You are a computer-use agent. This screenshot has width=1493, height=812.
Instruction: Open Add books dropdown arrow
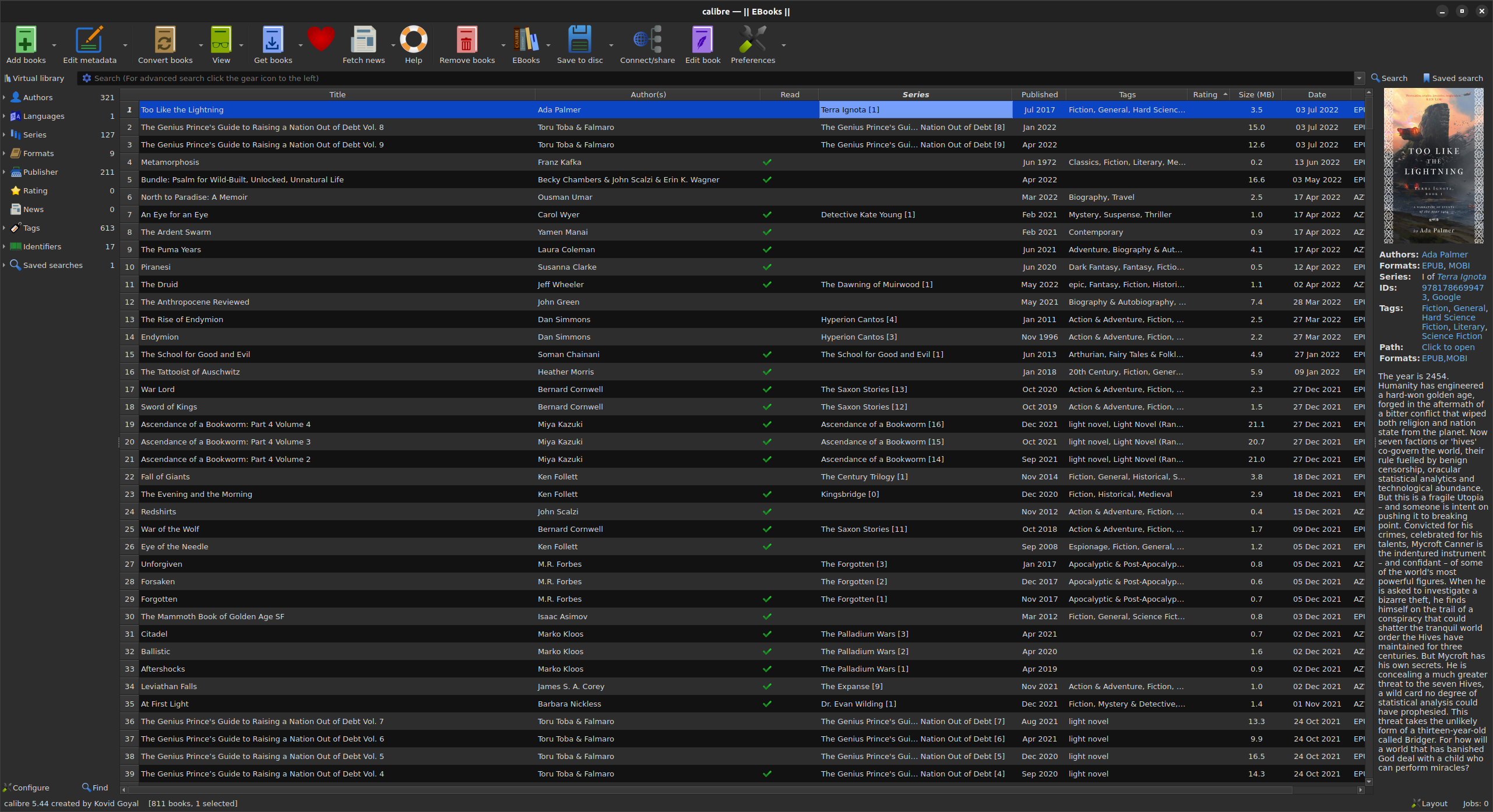(54, 45)
